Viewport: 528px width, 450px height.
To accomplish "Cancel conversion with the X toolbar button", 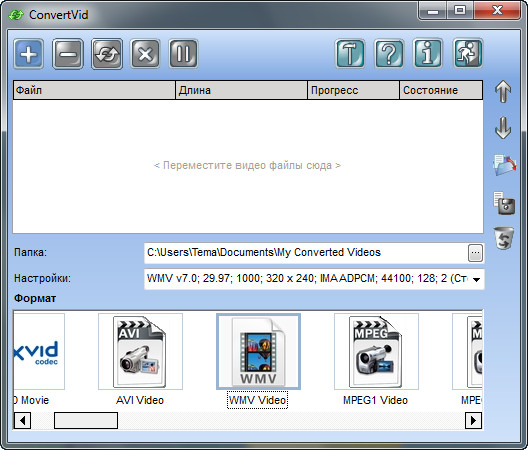I will point(145,54).
